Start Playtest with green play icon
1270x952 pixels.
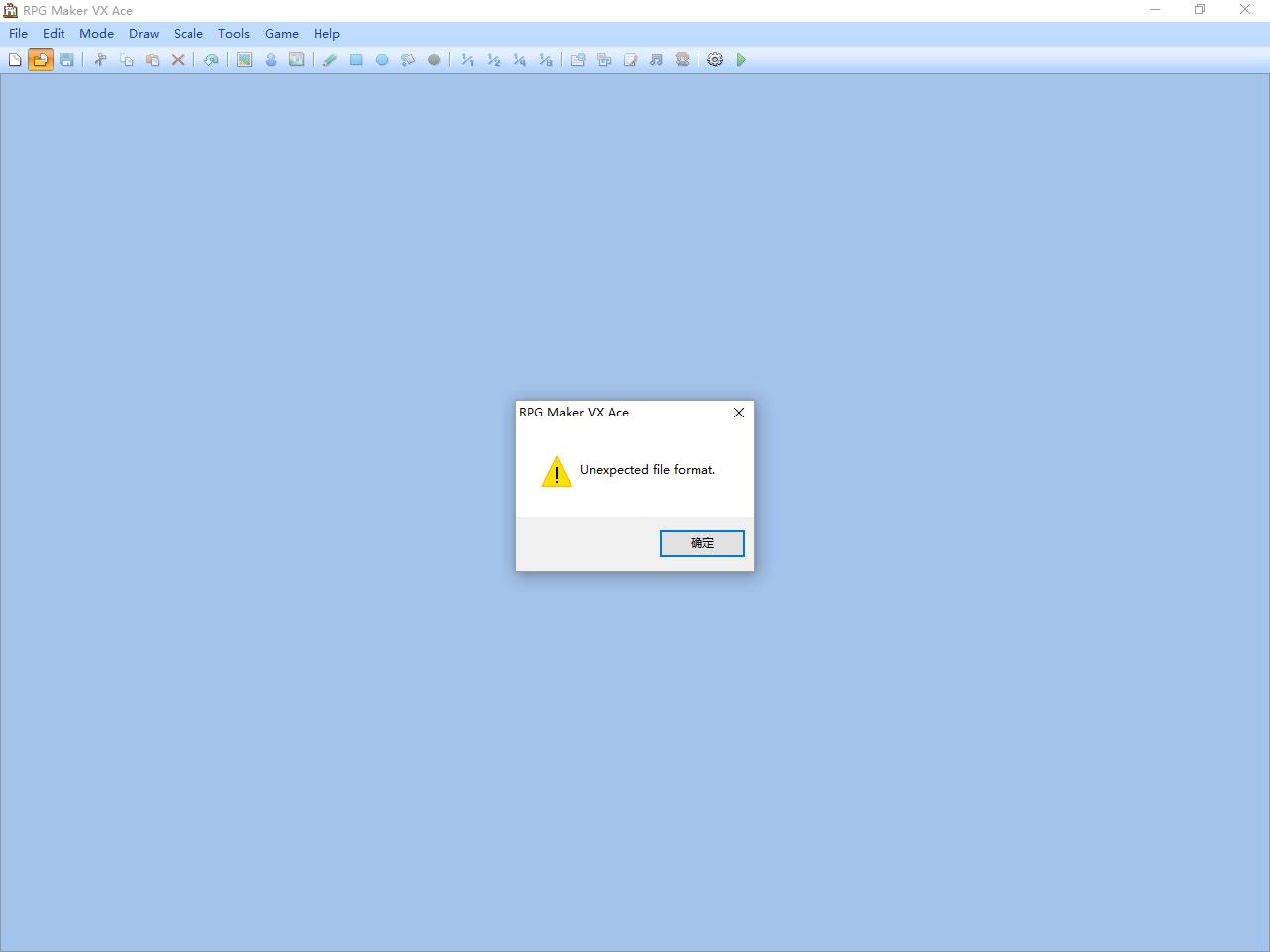point(741,59)
